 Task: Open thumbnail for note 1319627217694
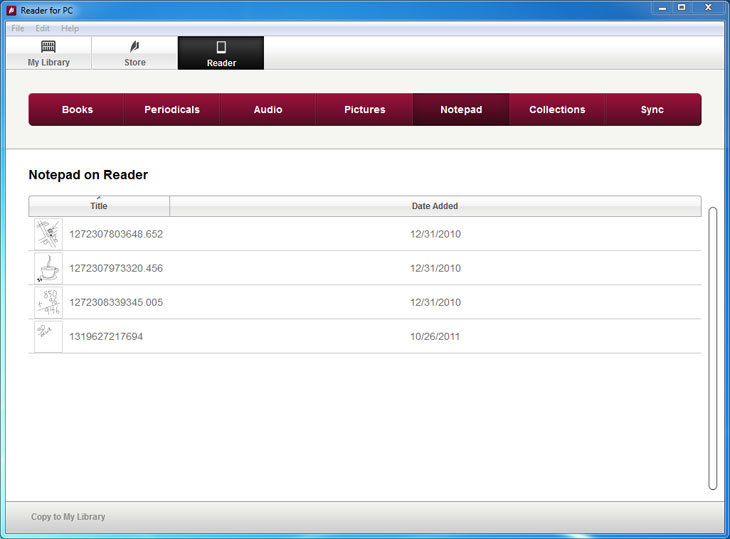click(48, 336)
